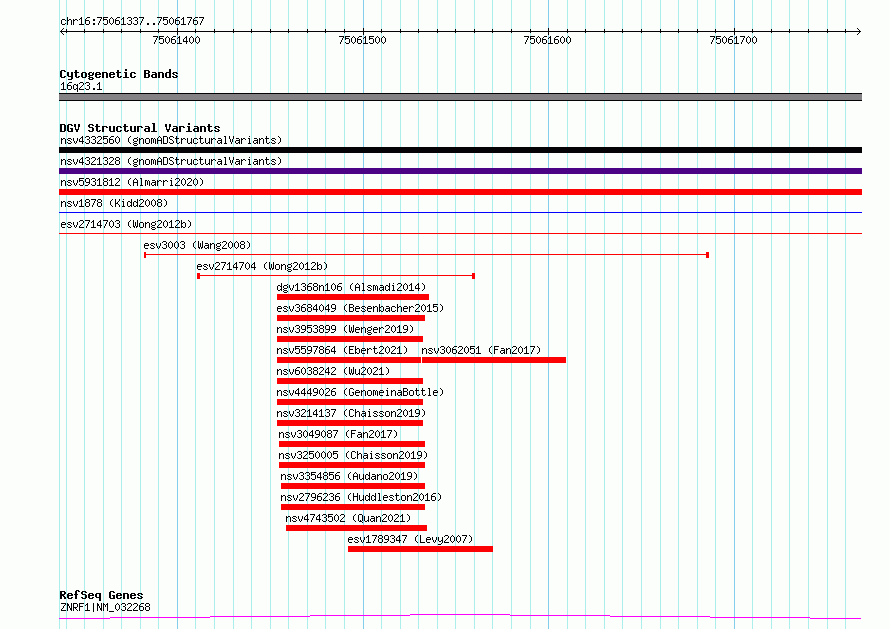
Task: Open nsv4743502 (Quan2021) variant
Action: click(348, 518)
